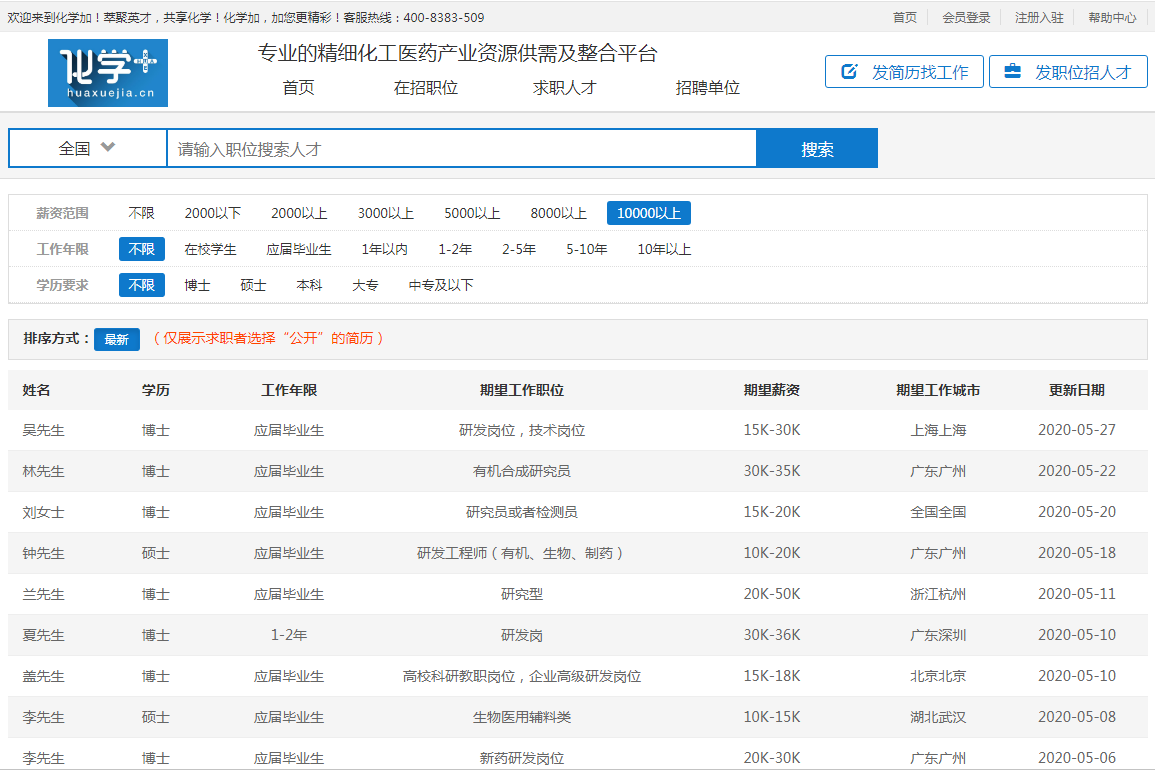Image resolution: width=1155 pixels, height=771 pixels.
Task: Open 帮助中心 from the top bar
Action: click(1112, 17)
